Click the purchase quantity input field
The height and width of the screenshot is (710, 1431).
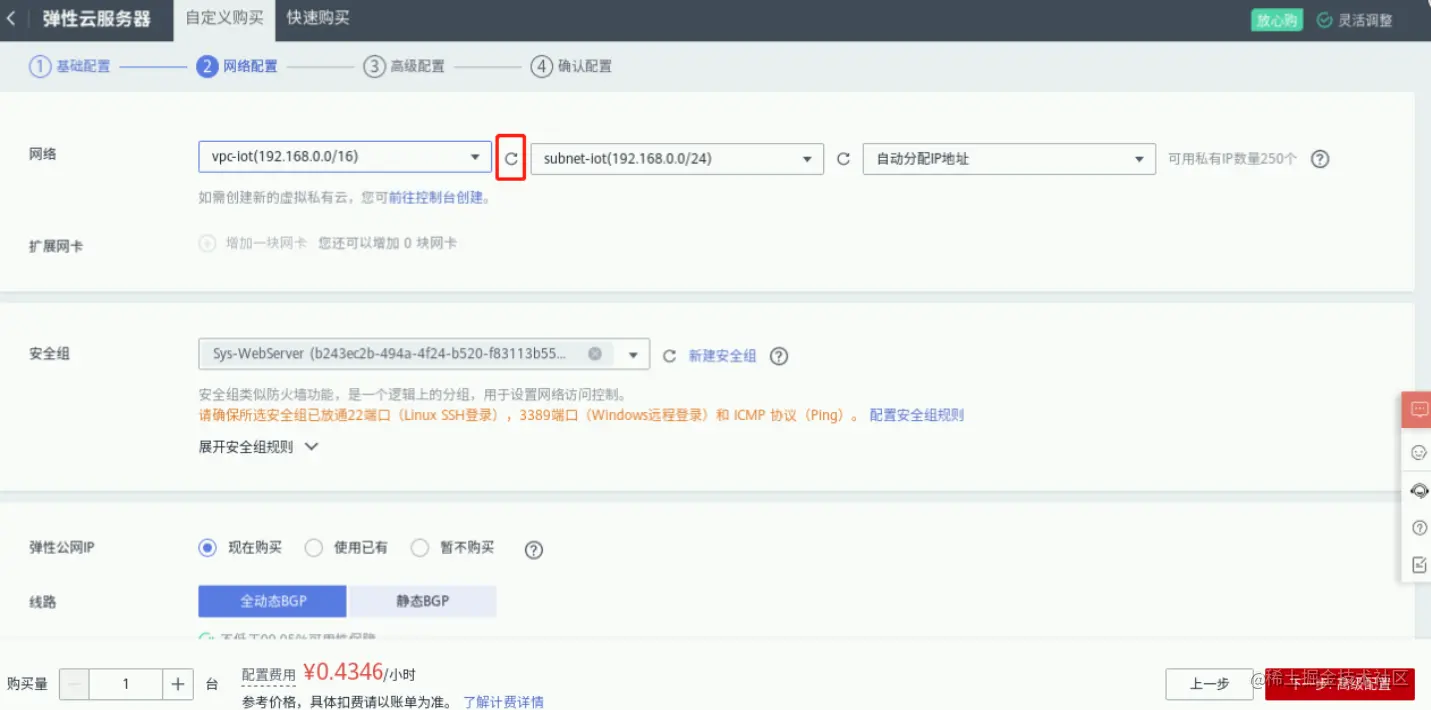click(x=126, y=684)
